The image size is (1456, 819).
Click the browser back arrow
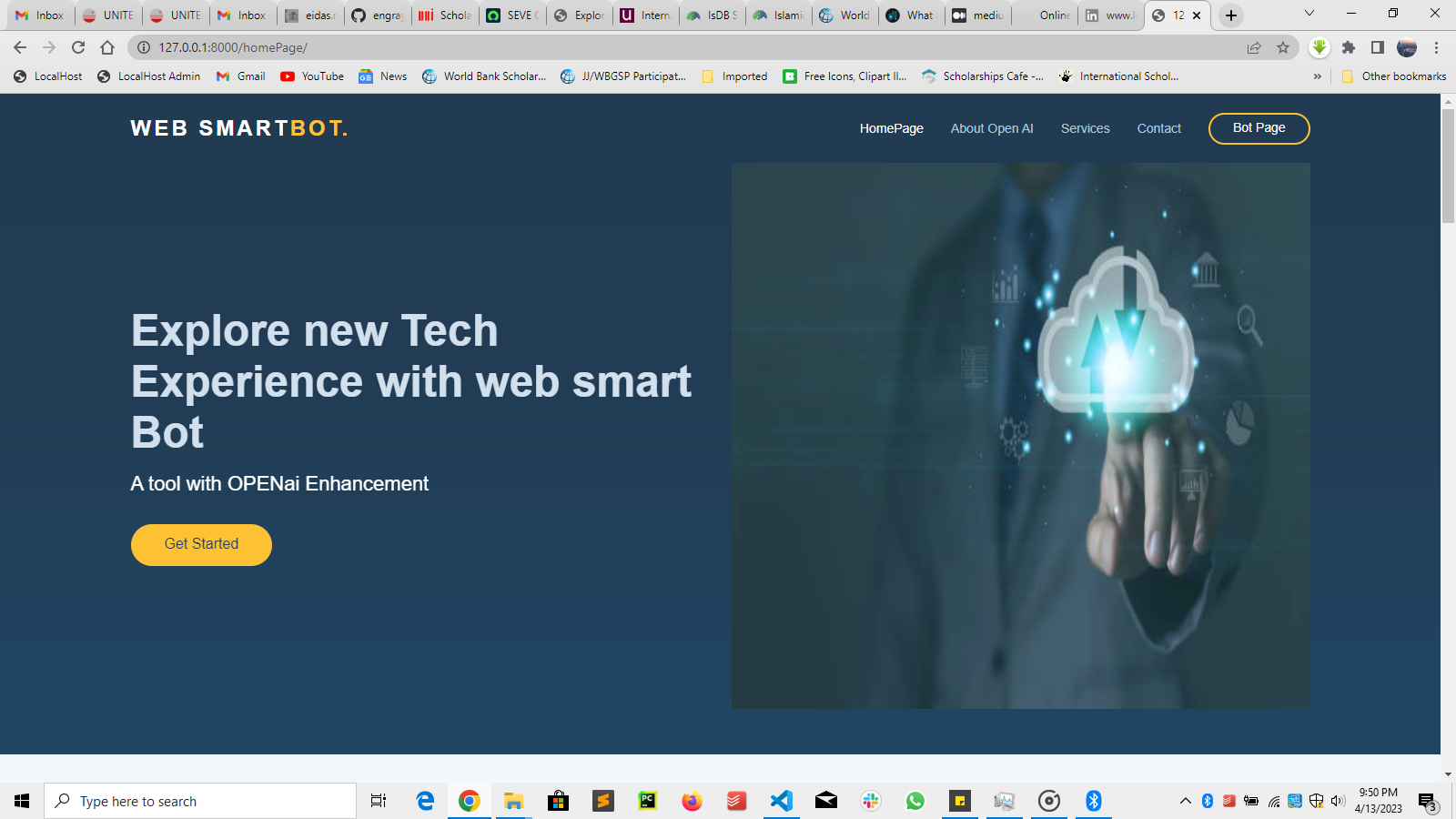click(18, 47)
